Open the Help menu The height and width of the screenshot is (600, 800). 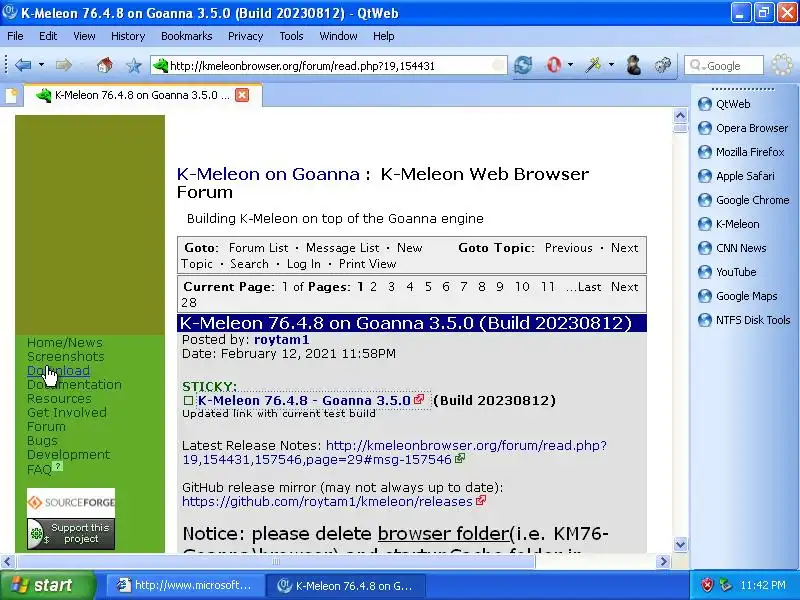(384, 36)
